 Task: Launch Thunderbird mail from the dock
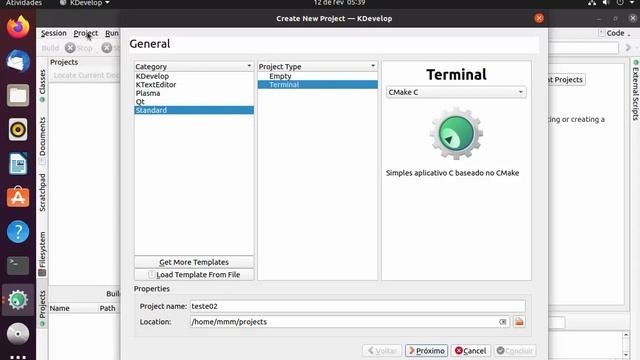[x=18, y=61]
